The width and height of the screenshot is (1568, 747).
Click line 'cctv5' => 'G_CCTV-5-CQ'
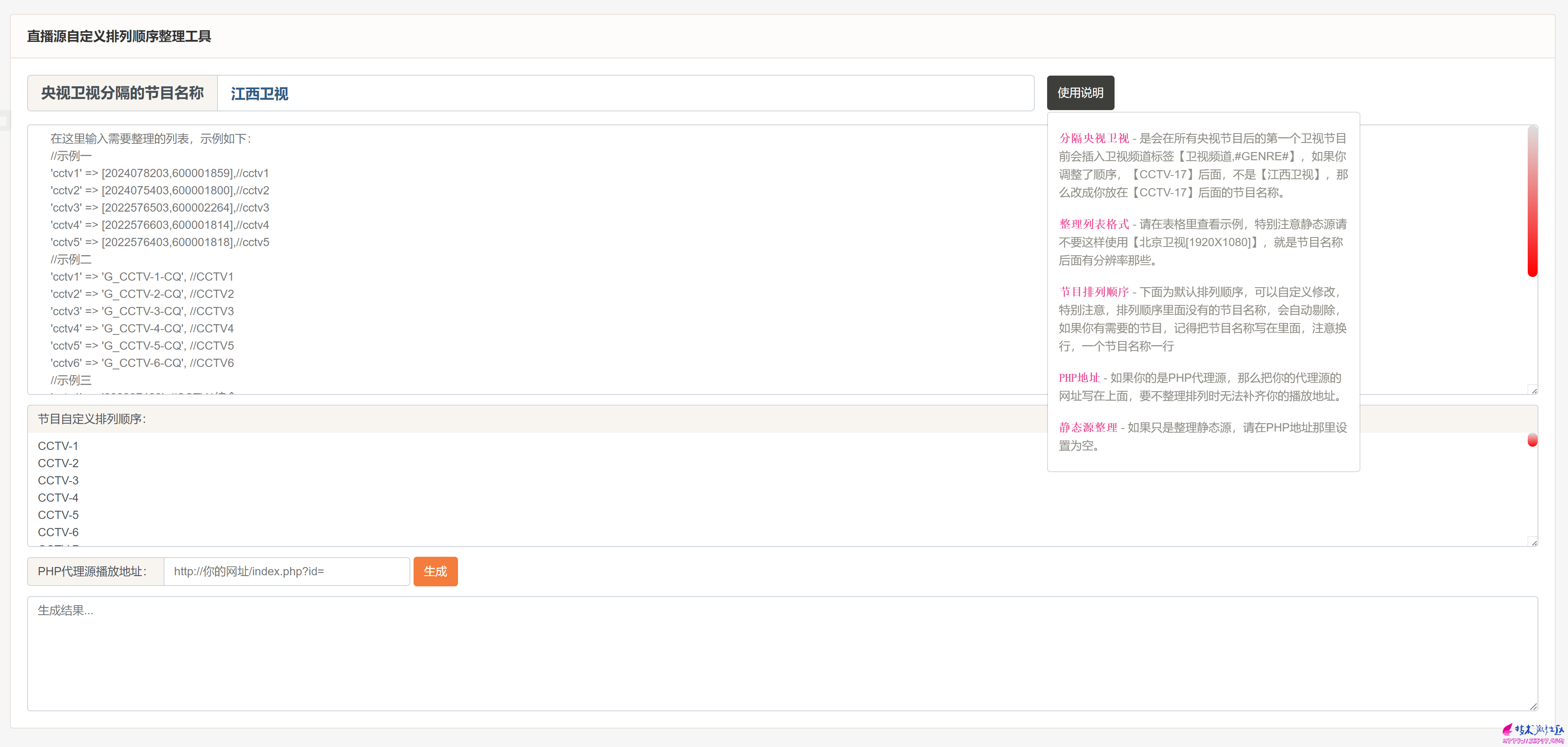click(142, 346)
